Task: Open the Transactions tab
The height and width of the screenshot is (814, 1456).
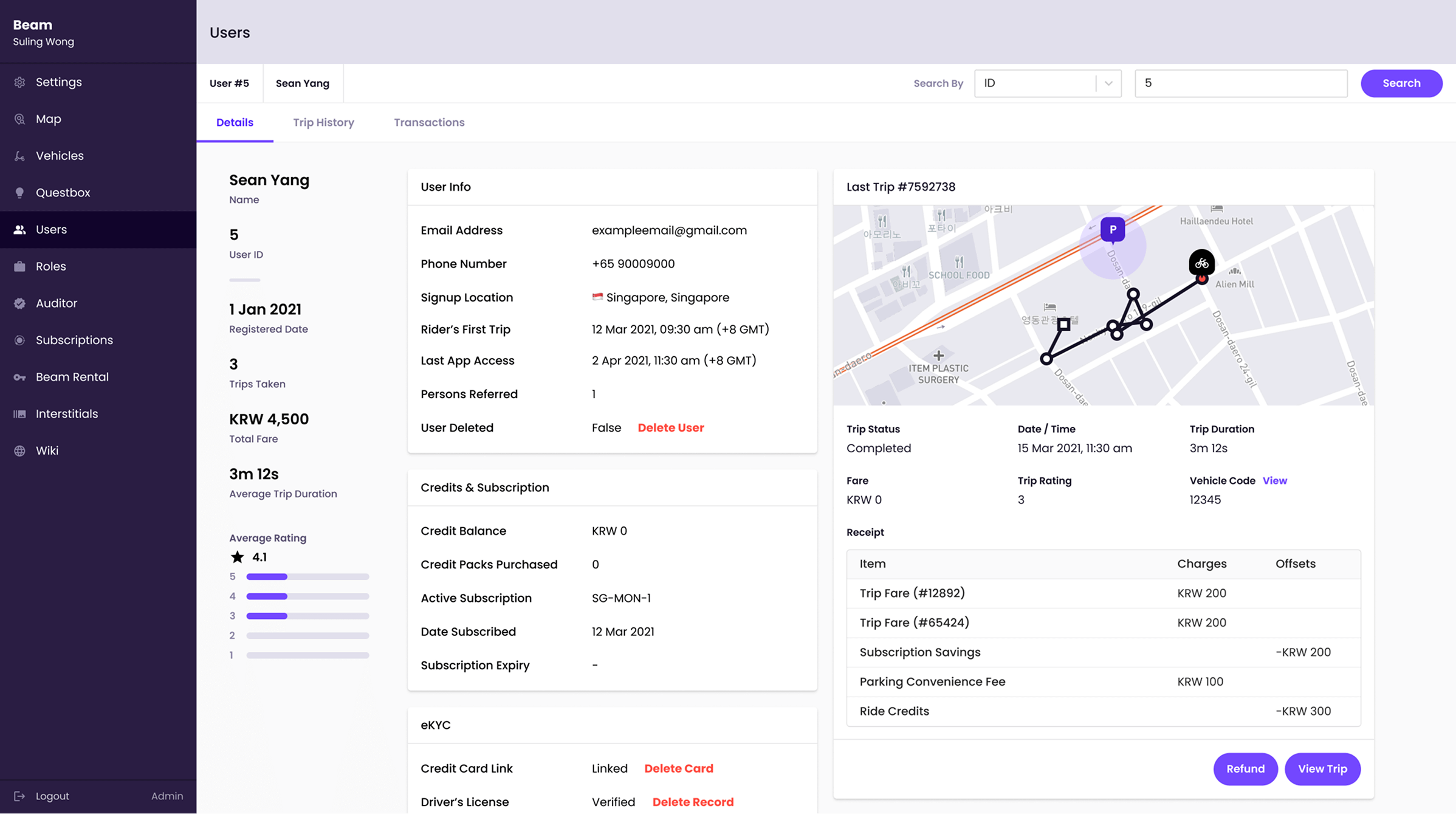Action: [x=429, y=122]
